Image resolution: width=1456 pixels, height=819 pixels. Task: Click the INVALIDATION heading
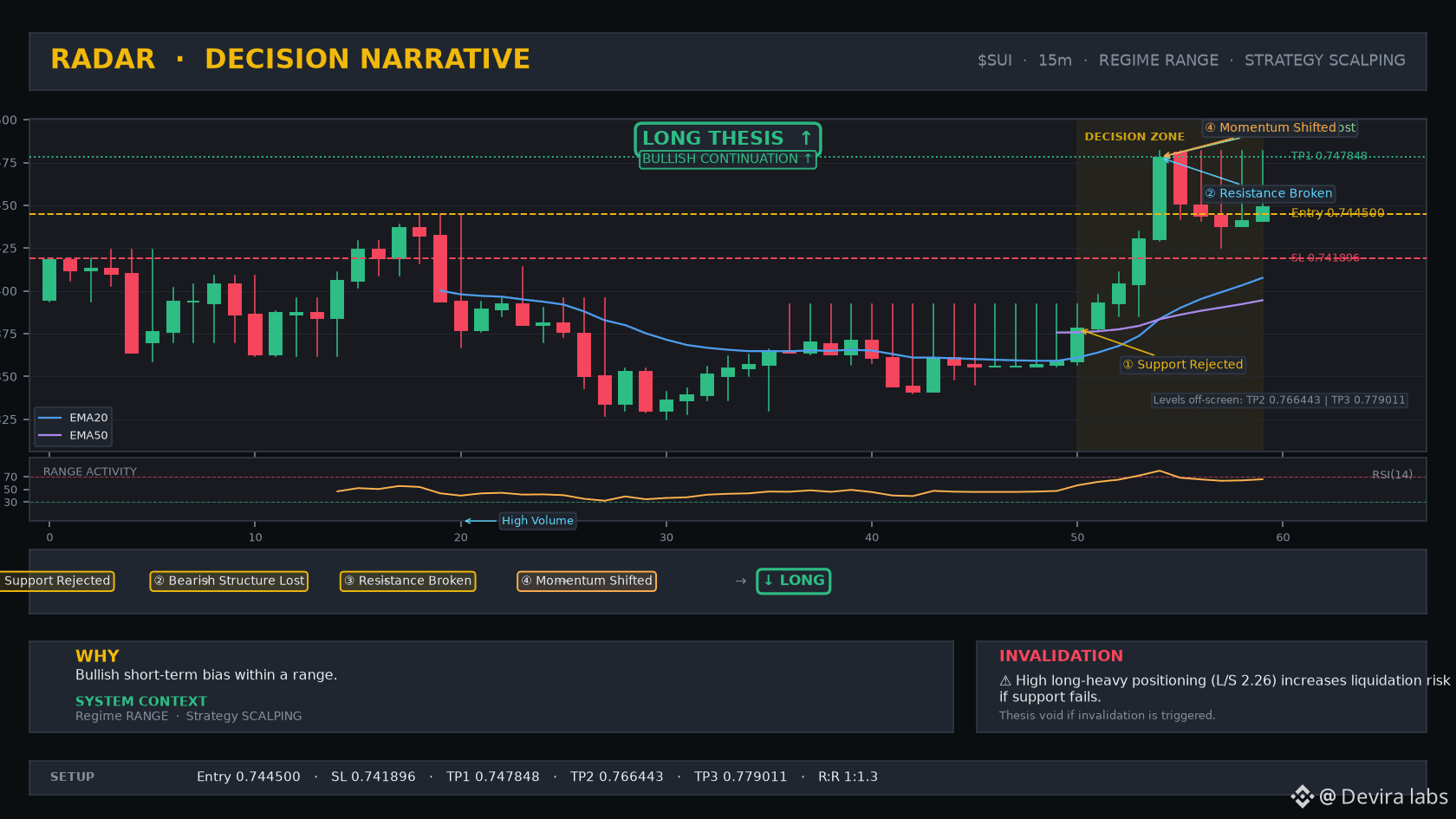pyautogui.click(x=1061, y=656)
